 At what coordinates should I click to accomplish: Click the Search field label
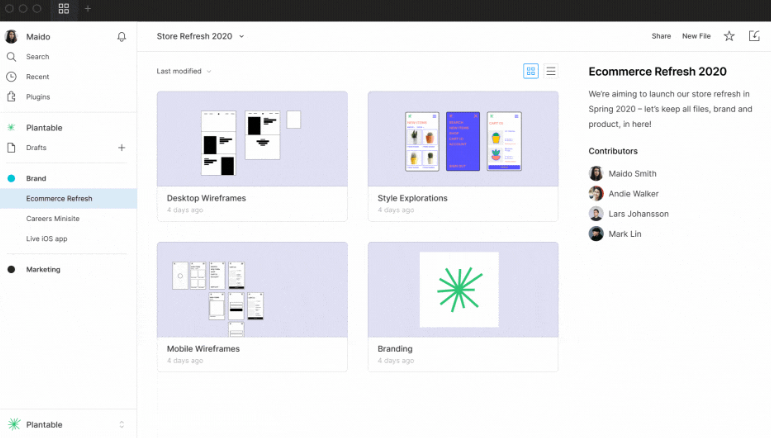coord(37,57)
